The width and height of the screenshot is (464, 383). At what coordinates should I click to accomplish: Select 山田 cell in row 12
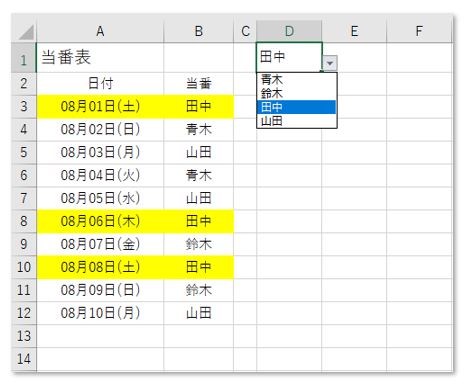(x=199, y=313)
